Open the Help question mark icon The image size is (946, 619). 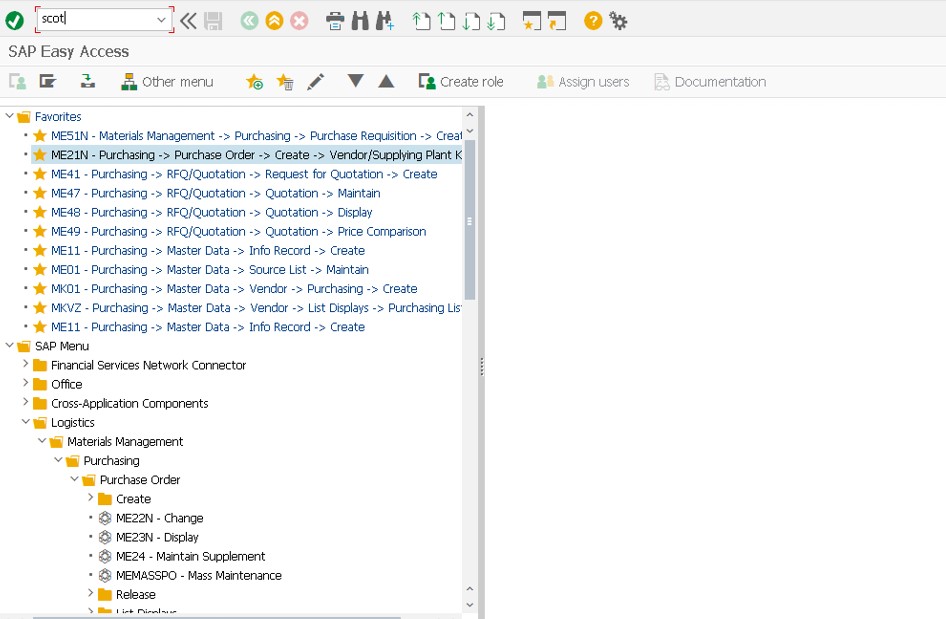click(x=593, y=21)
